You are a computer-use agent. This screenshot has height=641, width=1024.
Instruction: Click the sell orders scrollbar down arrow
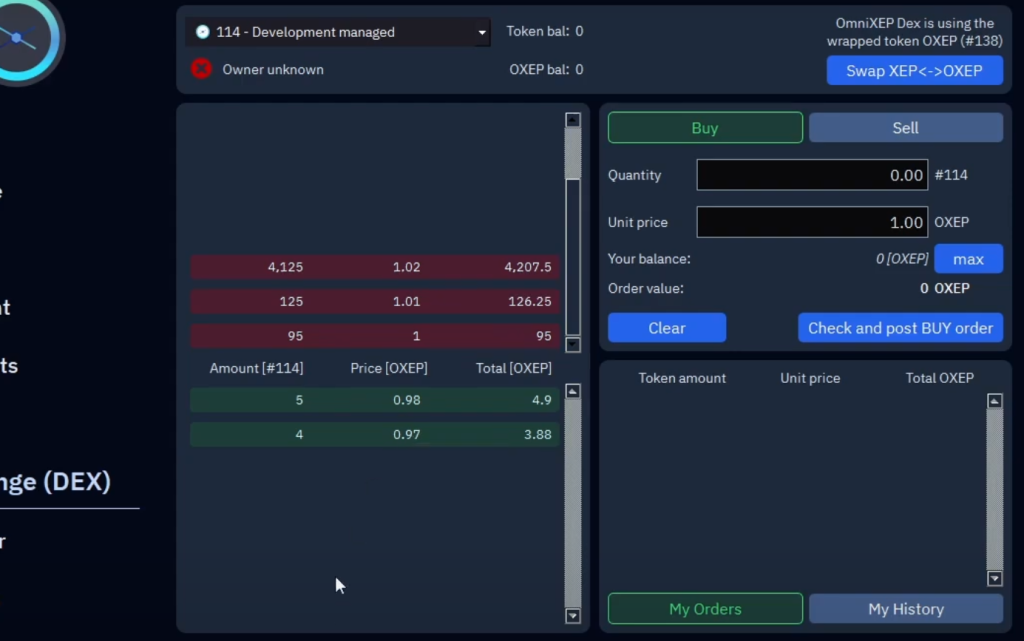point(573,344)
